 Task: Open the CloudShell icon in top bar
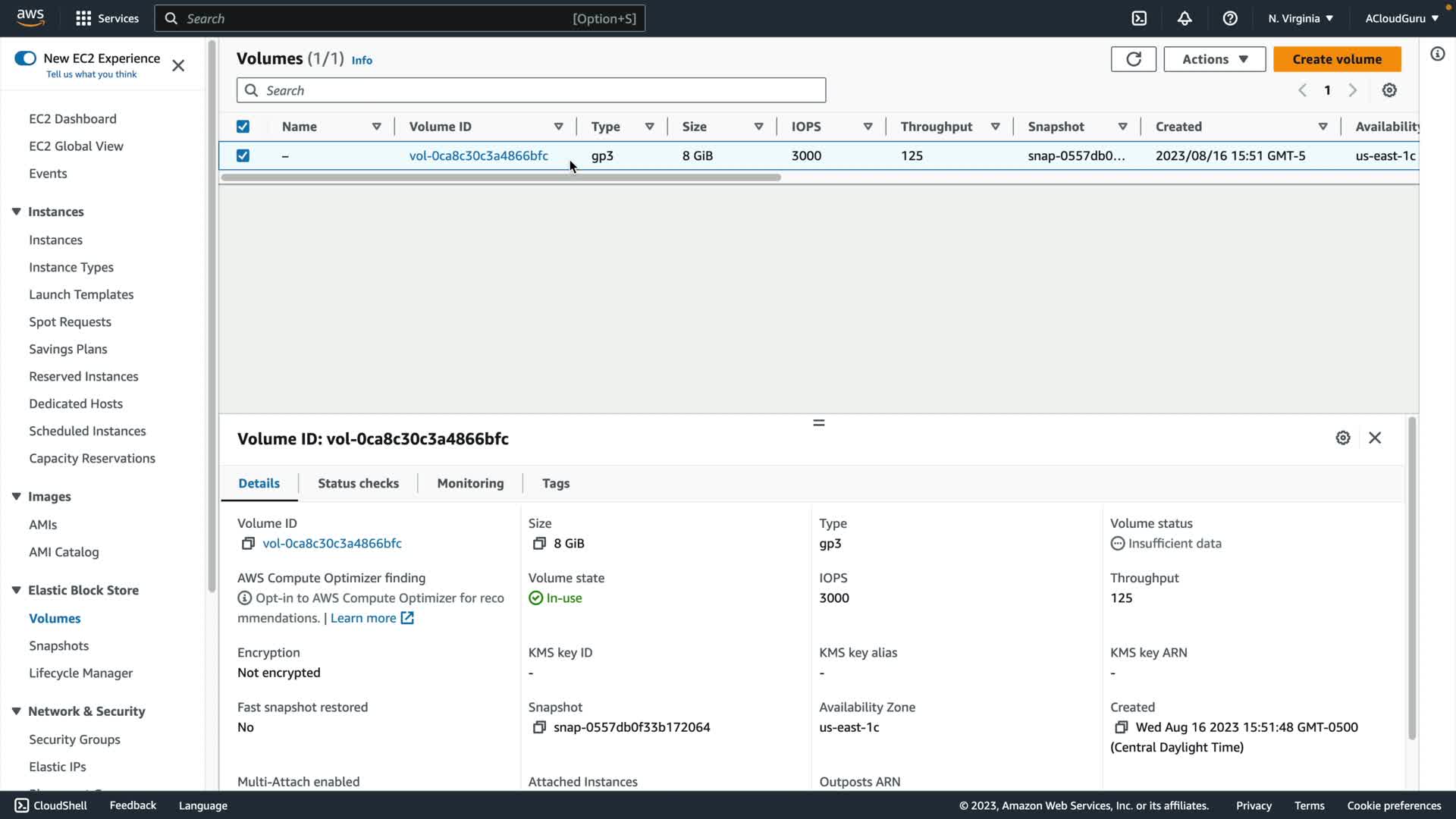pyautogui.click(x=1139, y=18)
